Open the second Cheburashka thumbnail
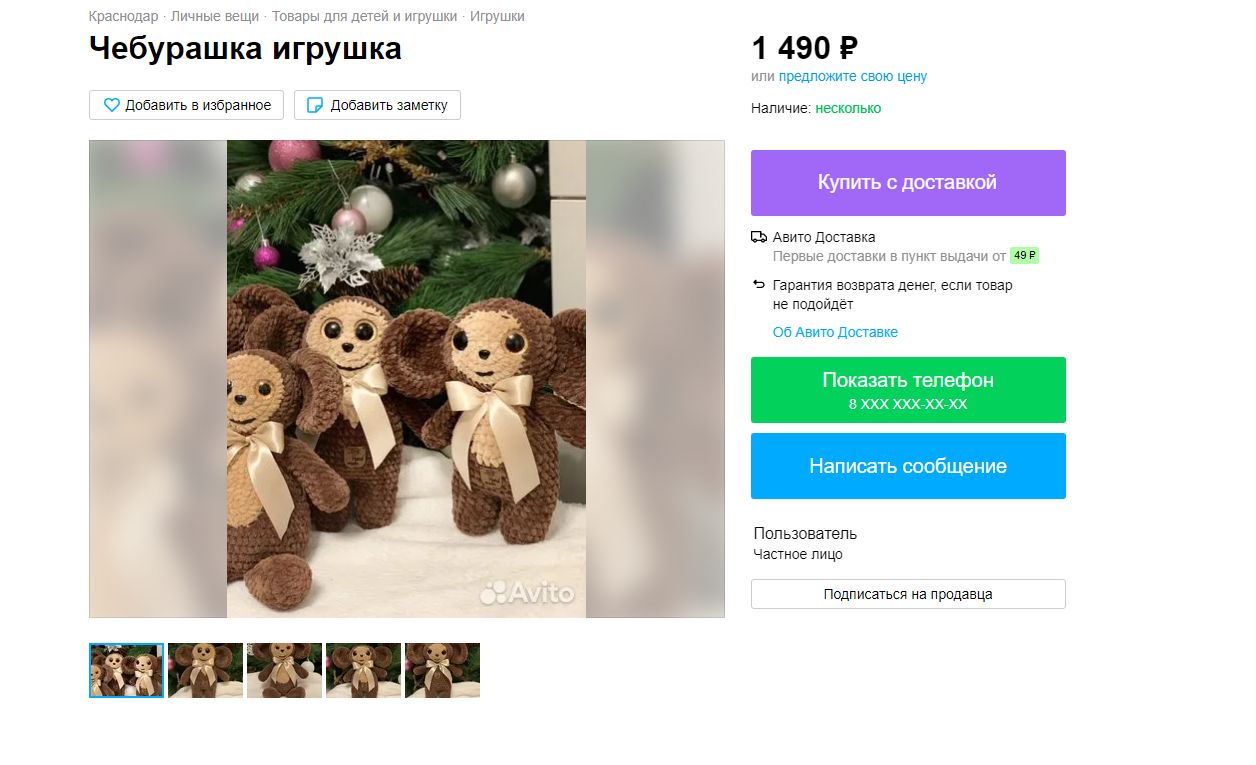This screenshot has width=1256, height=765. (x=205, y=670)
